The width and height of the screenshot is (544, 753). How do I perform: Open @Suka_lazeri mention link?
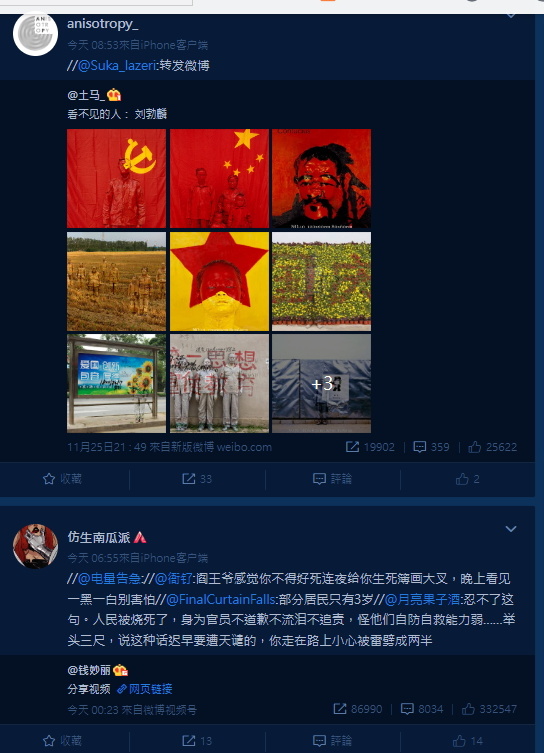click(x=117, y=65)
